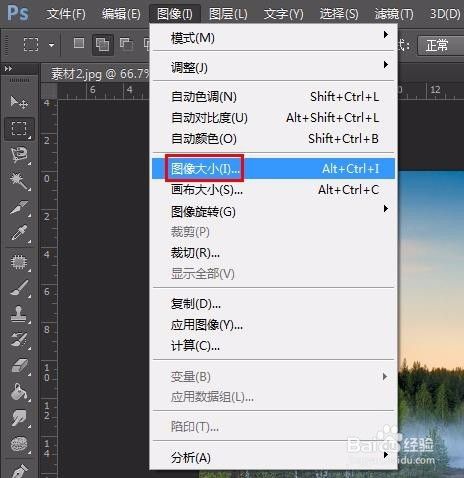Apply 自动颜色(O) command
The width and height of the screenshot is (464, 478).
273,139
